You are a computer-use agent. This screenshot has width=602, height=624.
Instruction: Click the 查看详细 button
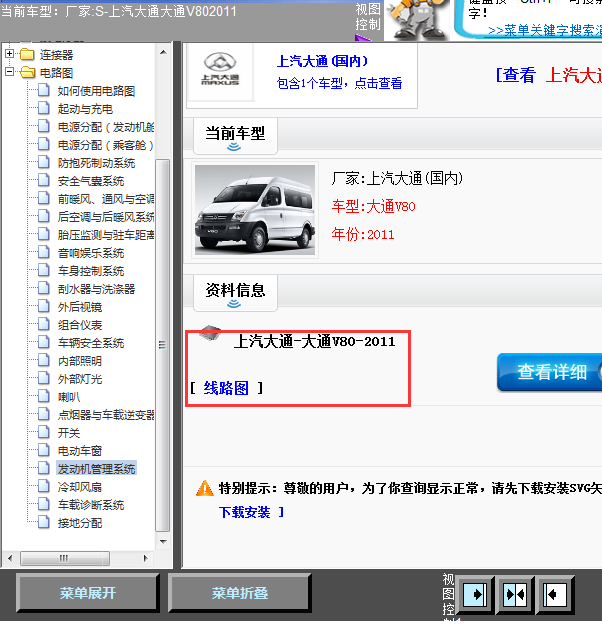tap(550, 372)
